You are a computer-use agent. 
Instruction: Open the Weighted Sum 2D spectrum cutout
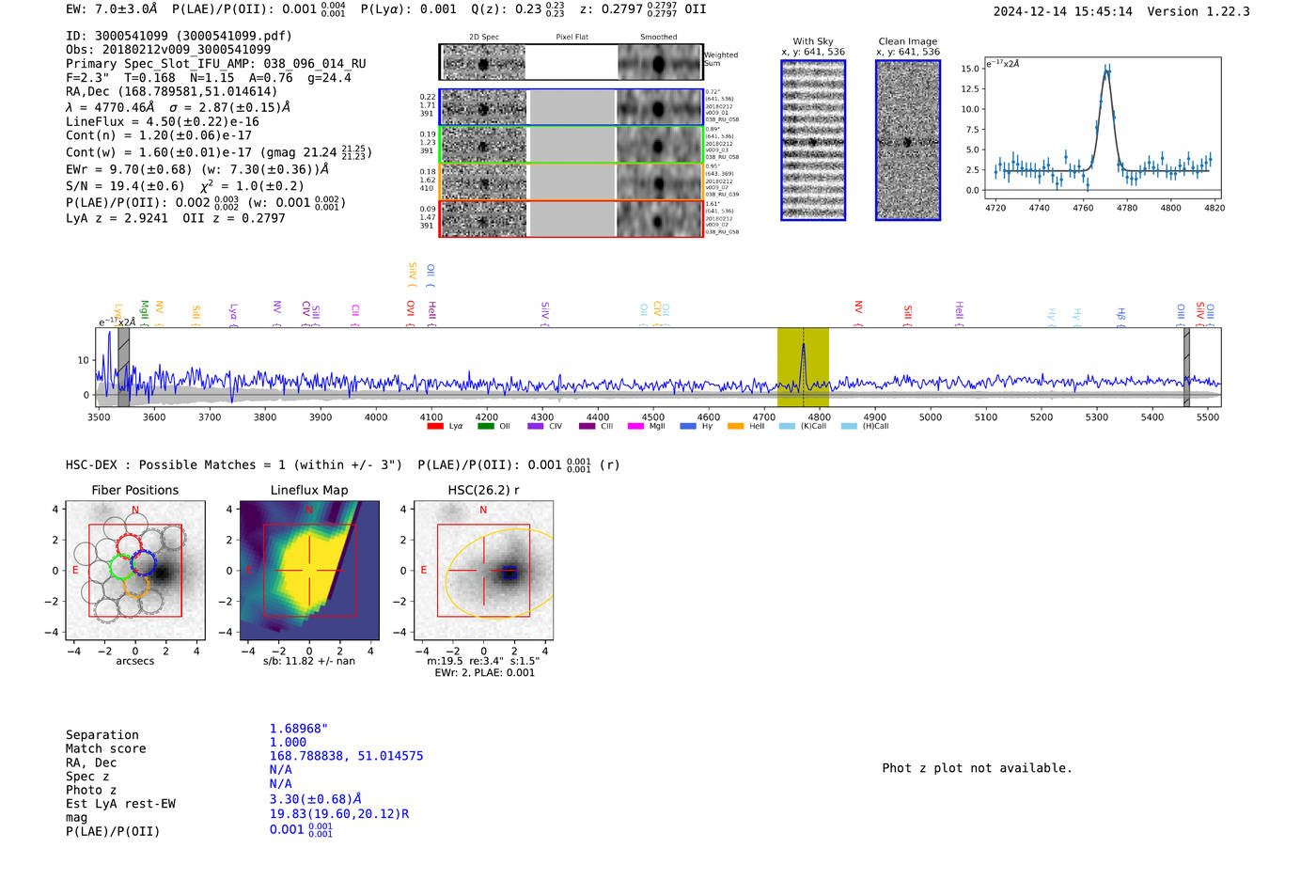click(571, 62)
